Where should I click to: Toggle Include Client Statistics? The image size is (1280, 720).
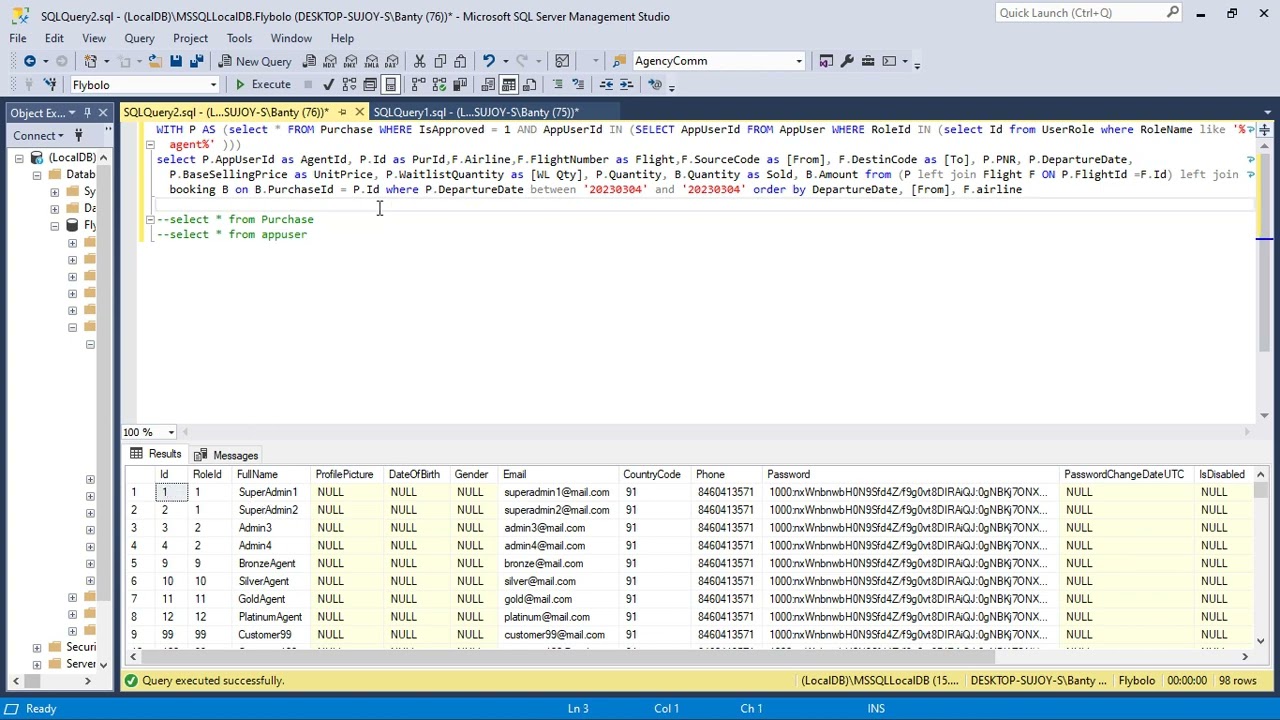[459, 85]
